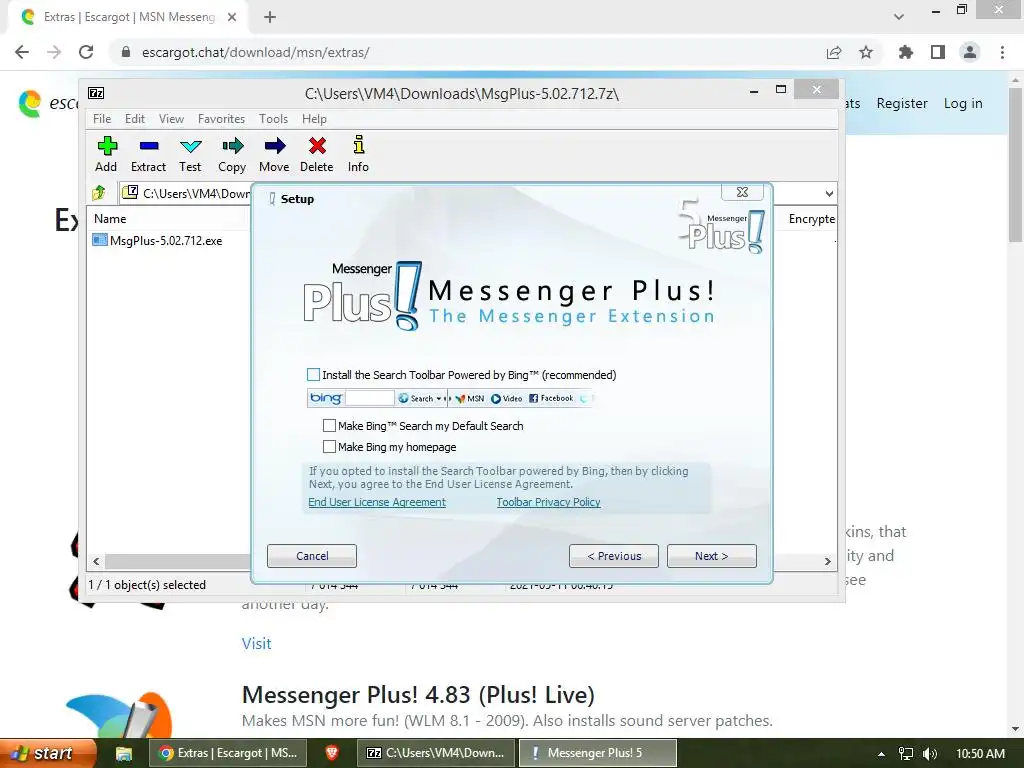The image size is (1024, 768).
Task: Reload the escargot.chat page
Action: pyautogui.click(x=86, y=52)
